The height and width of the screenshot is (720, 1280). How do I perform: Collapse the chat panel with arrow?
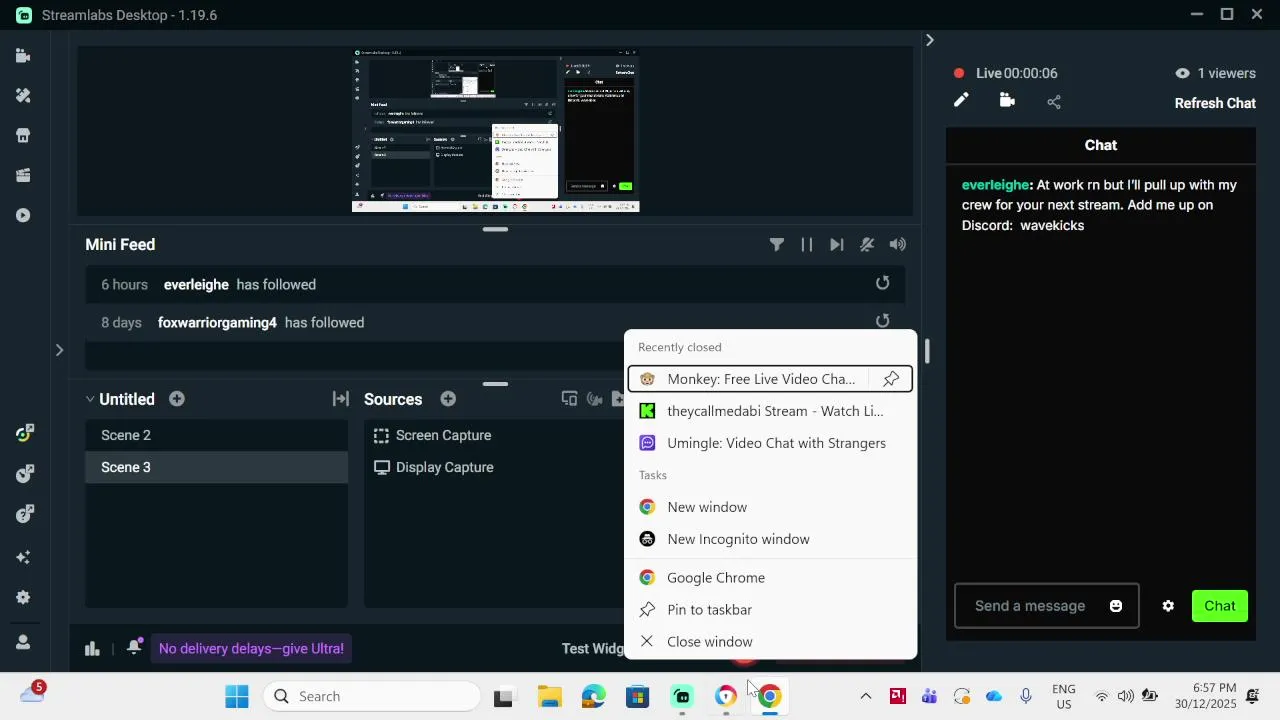(930, 40)
